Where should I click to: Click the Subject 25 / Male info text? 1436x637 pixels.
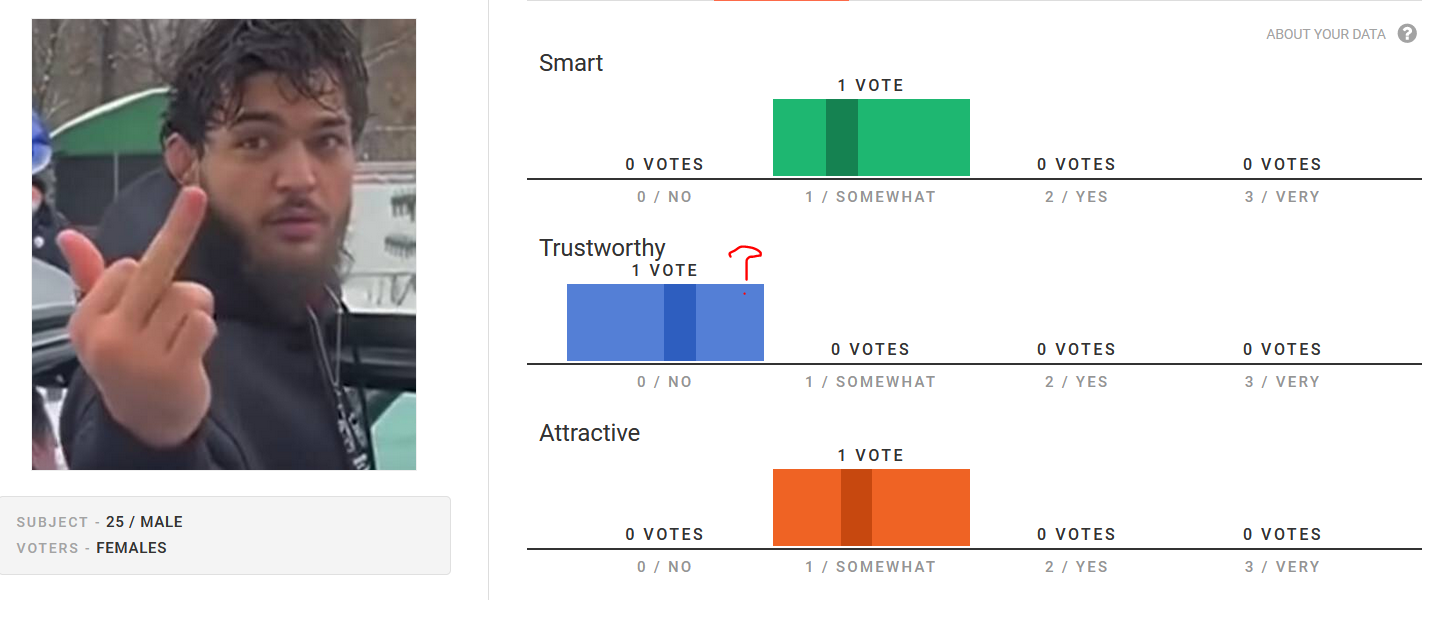point(100,522)
